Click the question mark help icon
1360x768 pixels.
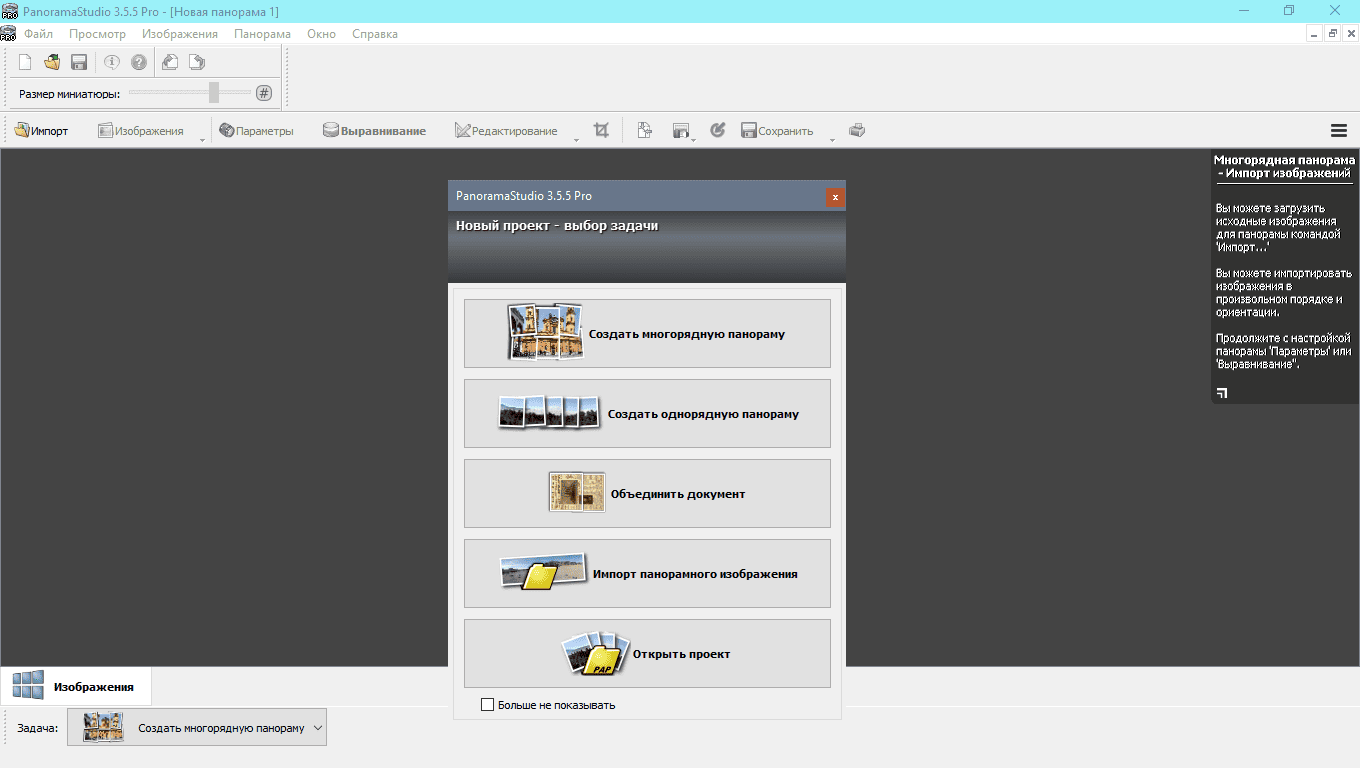[x=139, y=62]
